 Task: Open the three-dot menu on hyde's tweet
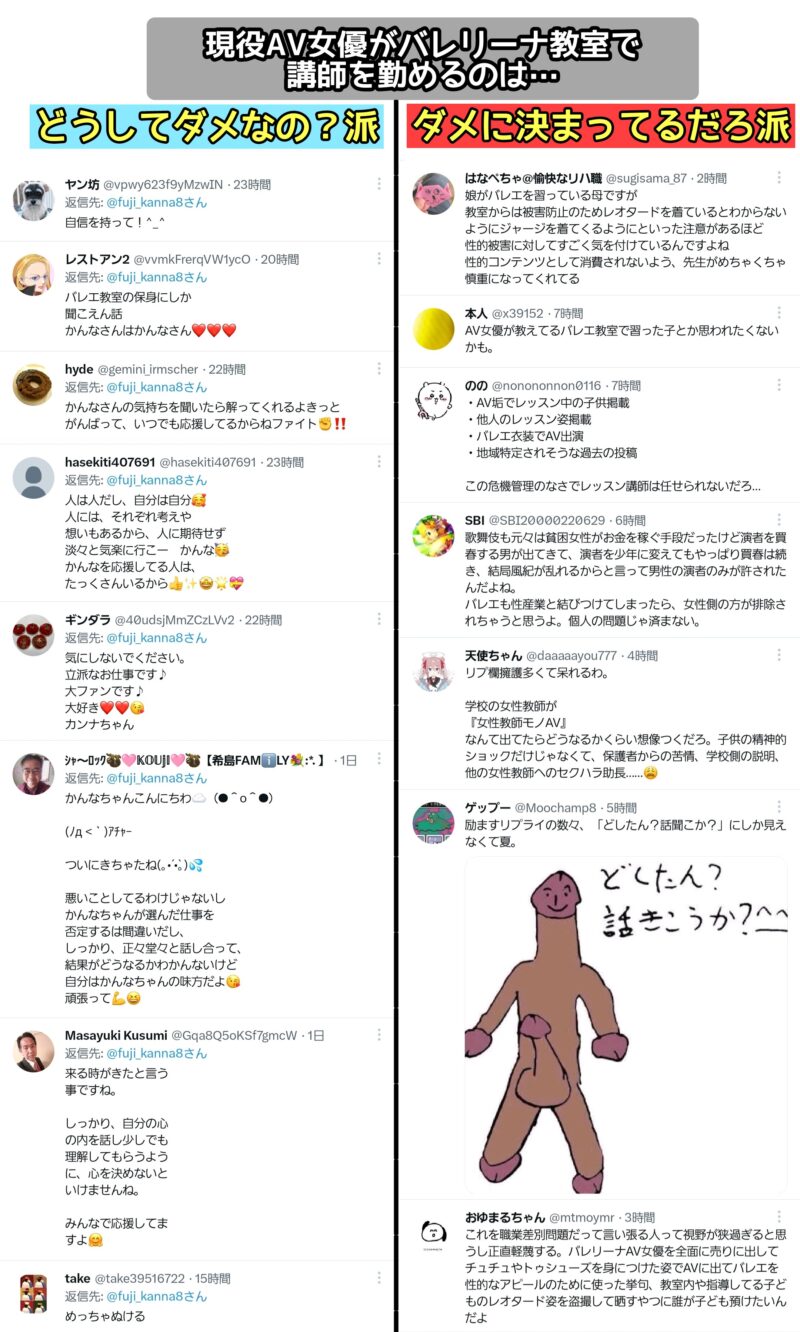pos(379,369)
